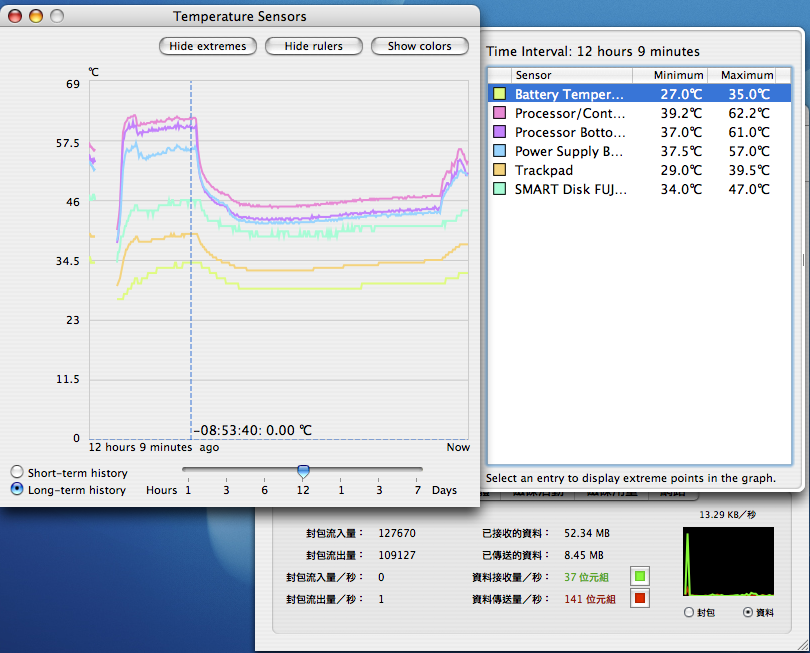The width and height of the screenshot is (810, 653).
Task: Click the history range slider thumb
Action: [x=303, y=471]
